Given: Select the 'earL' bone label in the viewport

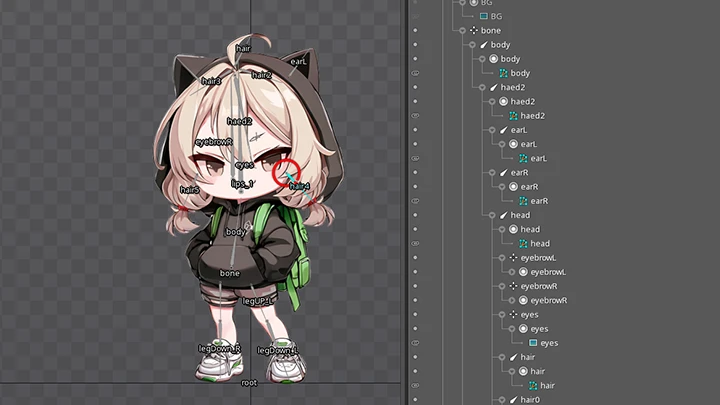Looking at the screenshot, I should pos(298,62).
